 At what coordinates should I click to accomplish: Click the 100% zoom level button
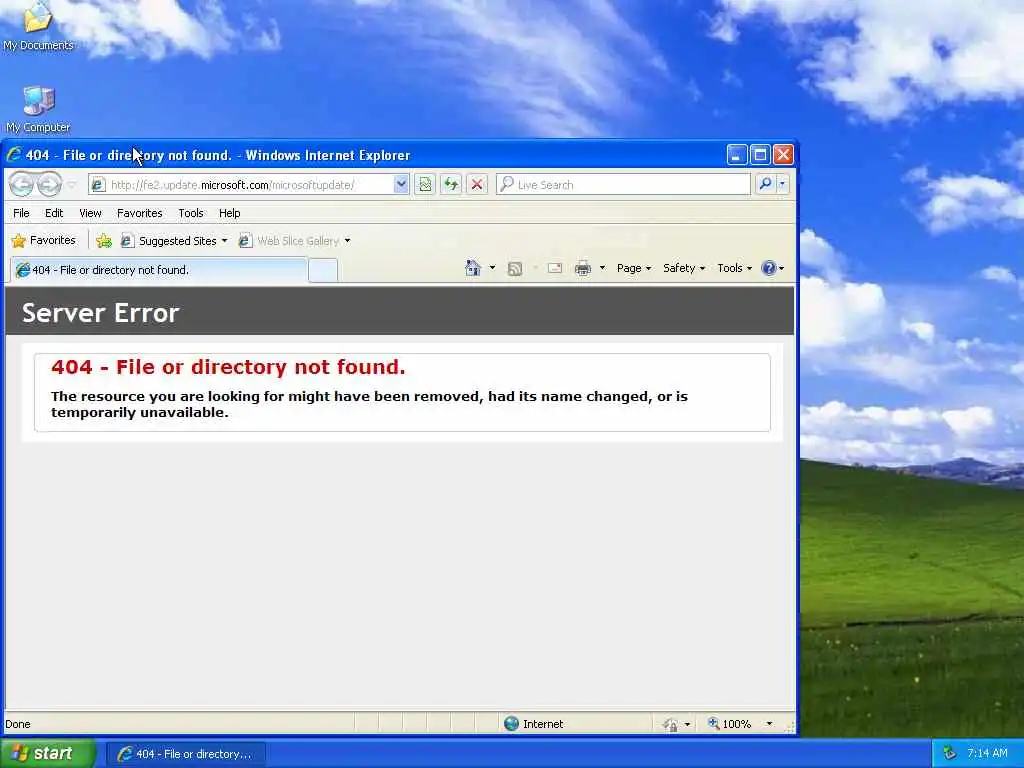point(729,724)
